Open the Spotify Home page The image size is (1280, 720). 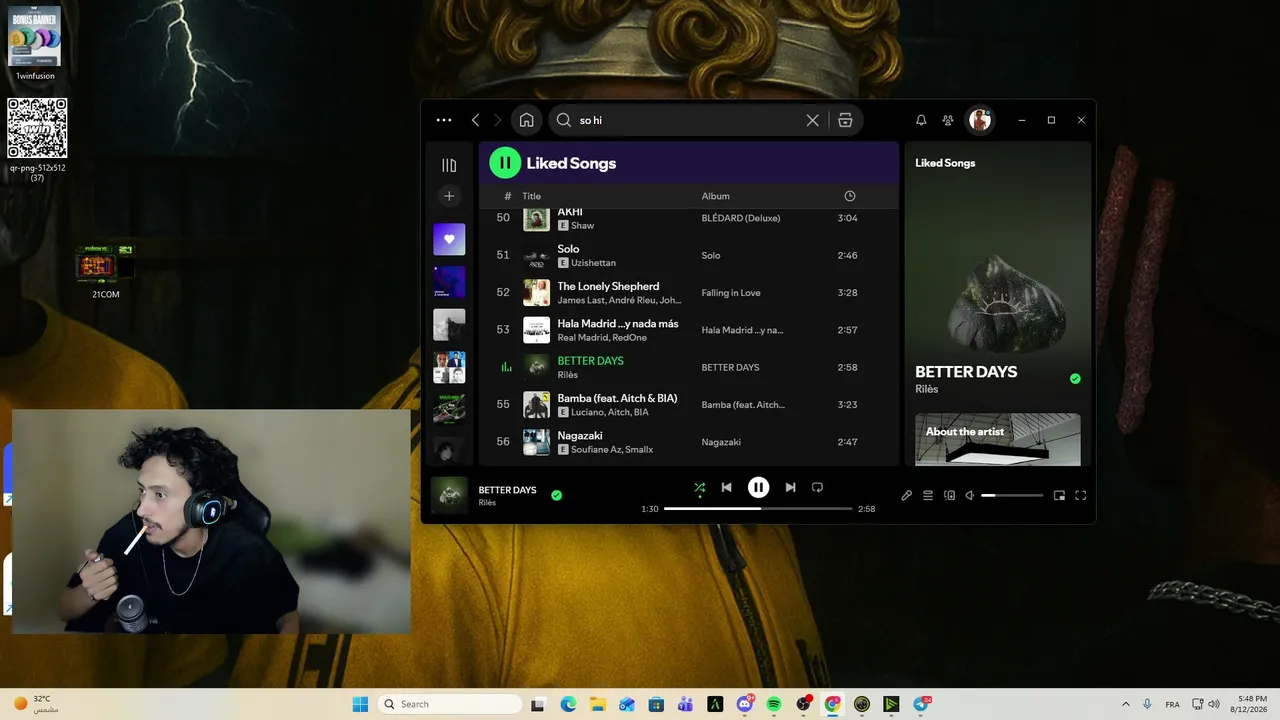click(x=527, y=120)
